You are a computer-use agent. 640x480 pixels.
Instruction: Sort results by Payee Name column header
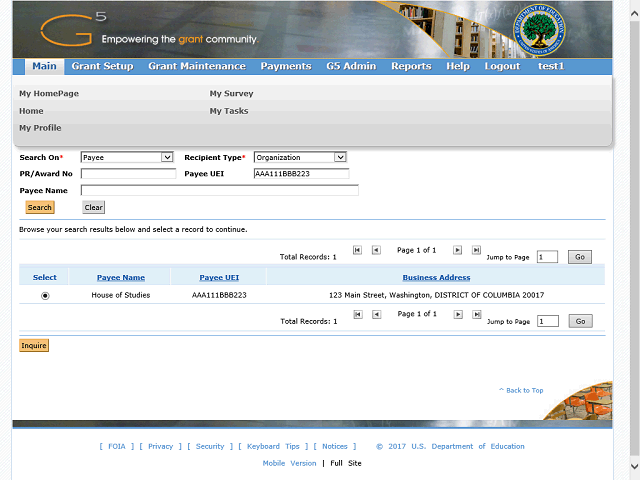click(x=120, y=277)
